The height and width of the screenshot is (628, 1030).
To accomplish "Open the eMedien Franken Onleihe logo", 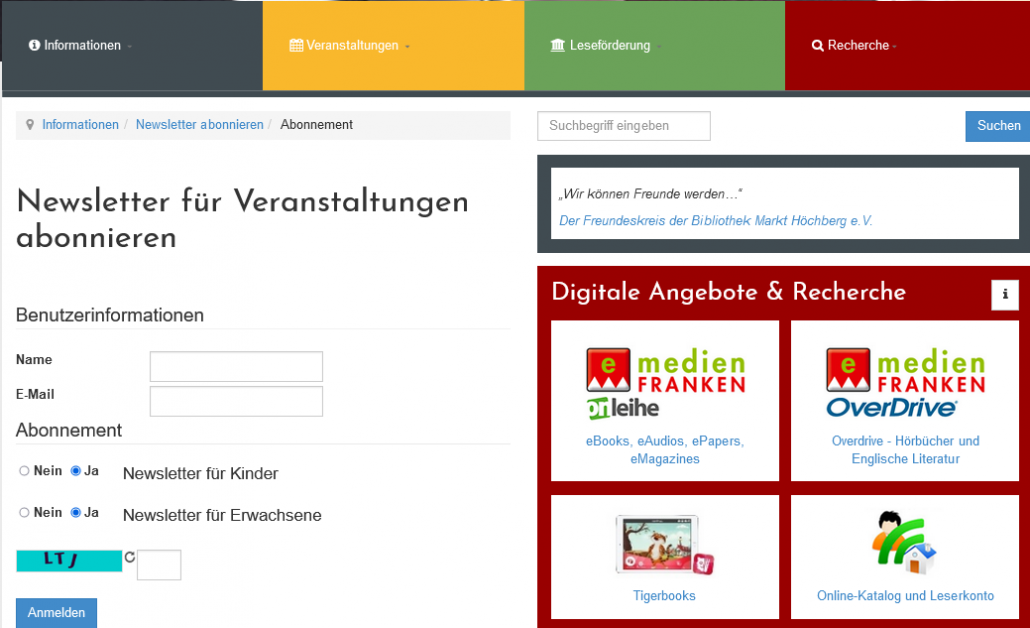I will click(x=665, y=383).
